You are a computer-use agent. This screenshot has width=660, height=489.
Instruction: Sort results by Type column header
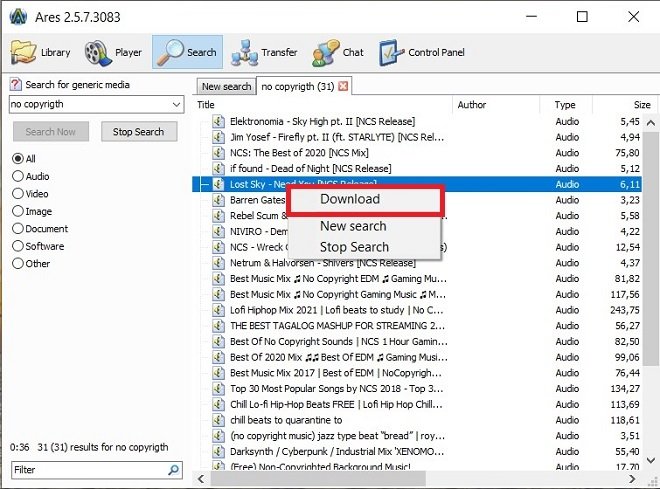(x=566, y=105)
